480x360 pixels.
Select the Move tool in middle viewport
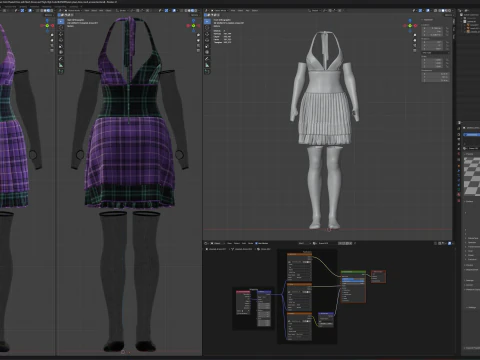coord(61,34)
